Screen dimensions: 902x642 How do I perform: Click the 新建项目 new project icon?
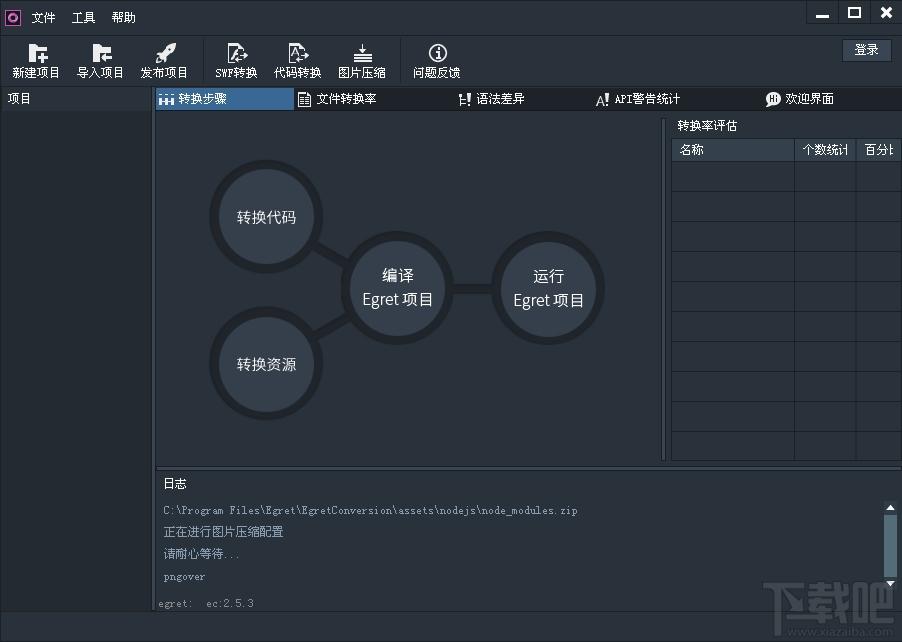[x=36, y=60]
